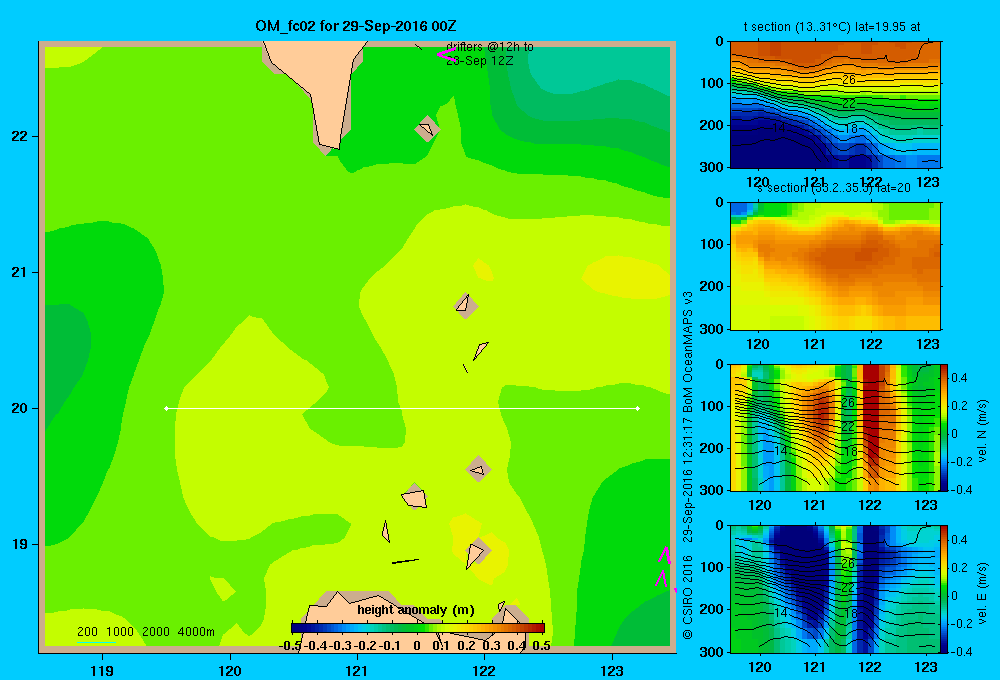Click the left endpoint of the white section line
1000x680 pixels.
tap(166, 408)
